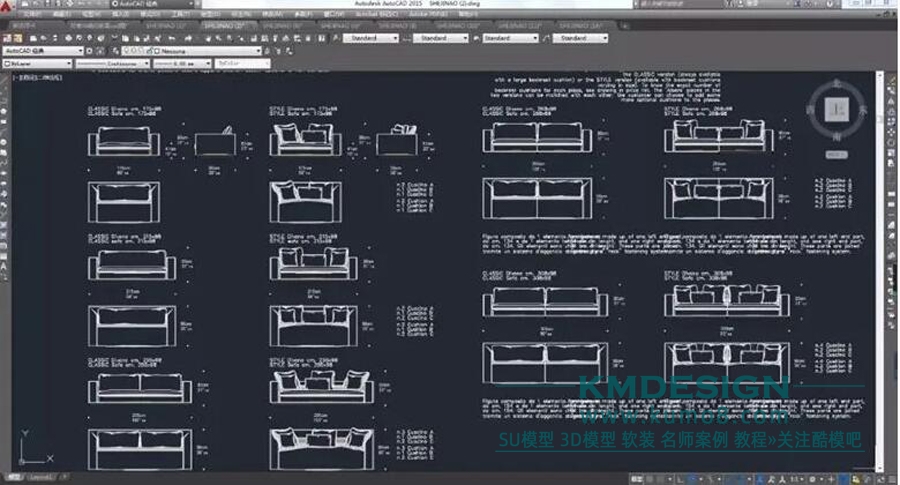Click first icon in the standard toolbar

pyautogui.click(x=6, y=38)
